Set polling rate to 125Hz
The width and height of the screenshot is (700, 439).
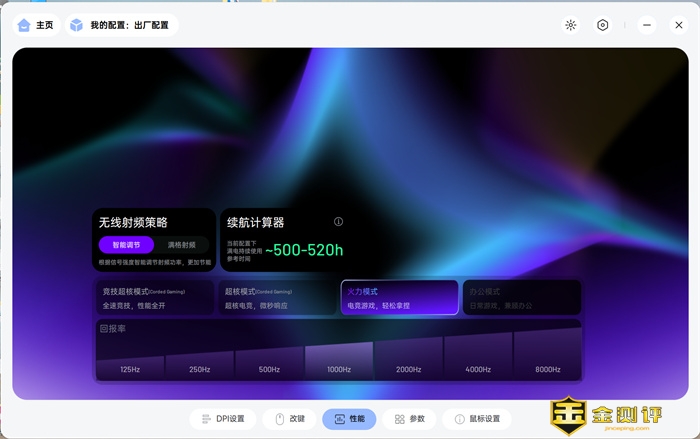pos(130,368)
